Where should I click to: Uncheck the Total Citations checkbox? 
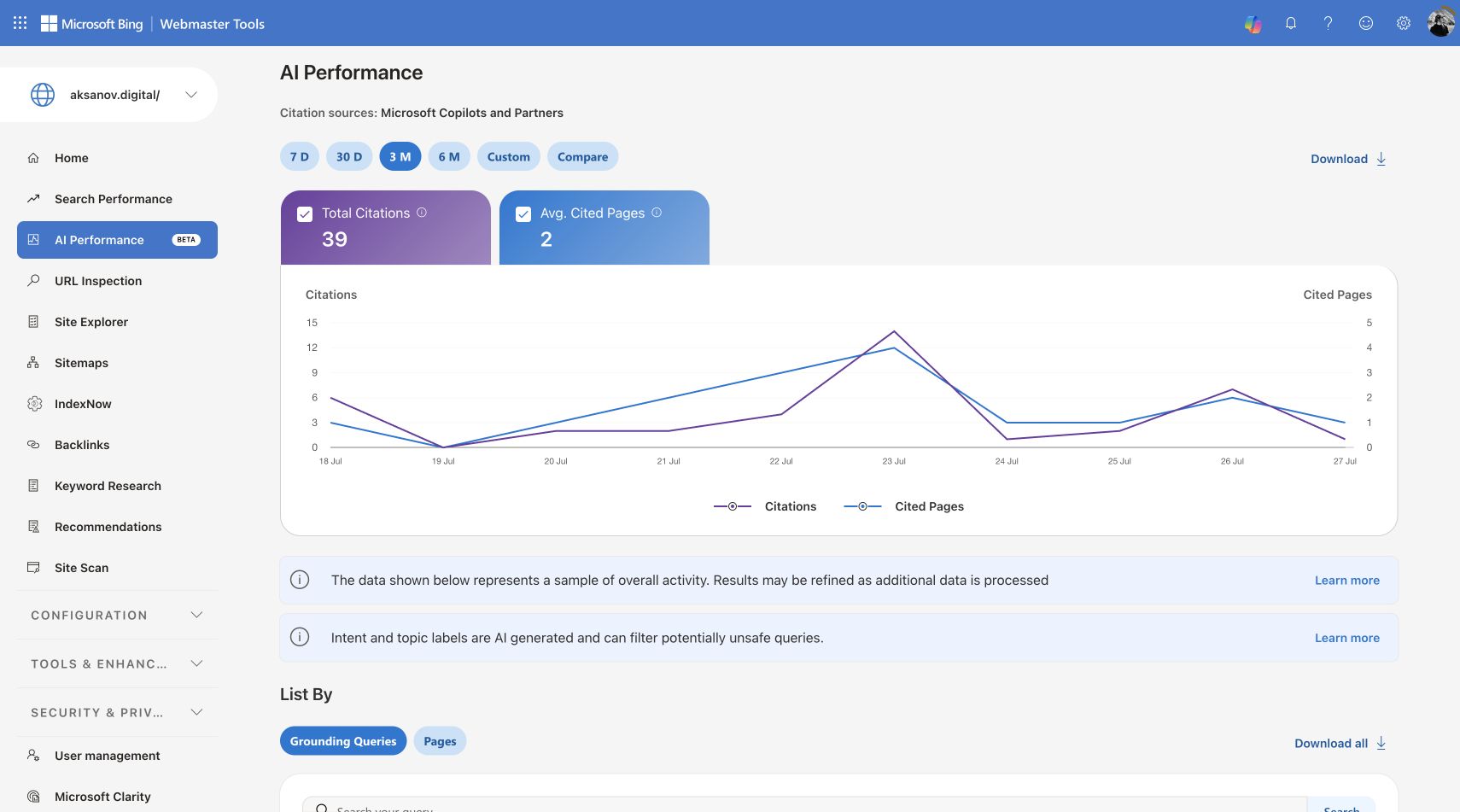[x=305, y=214]
